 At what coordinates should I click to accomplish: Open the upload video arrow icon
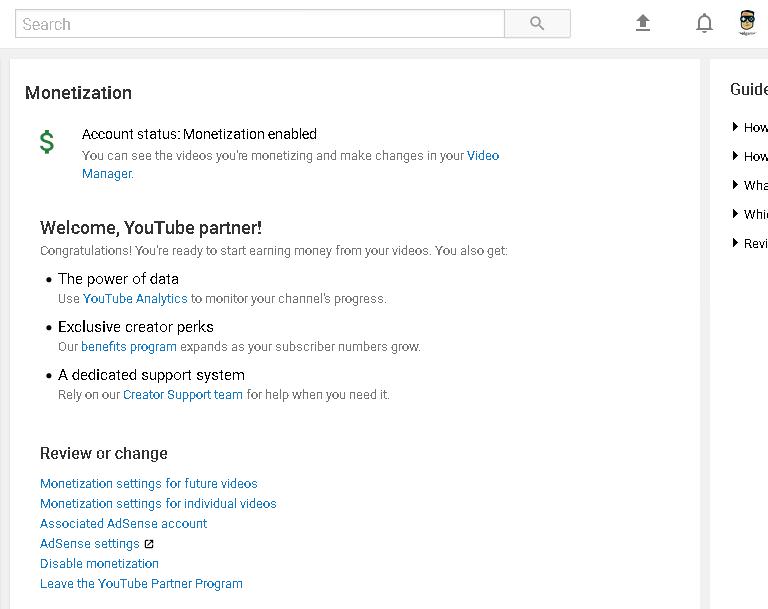point(643,23)
